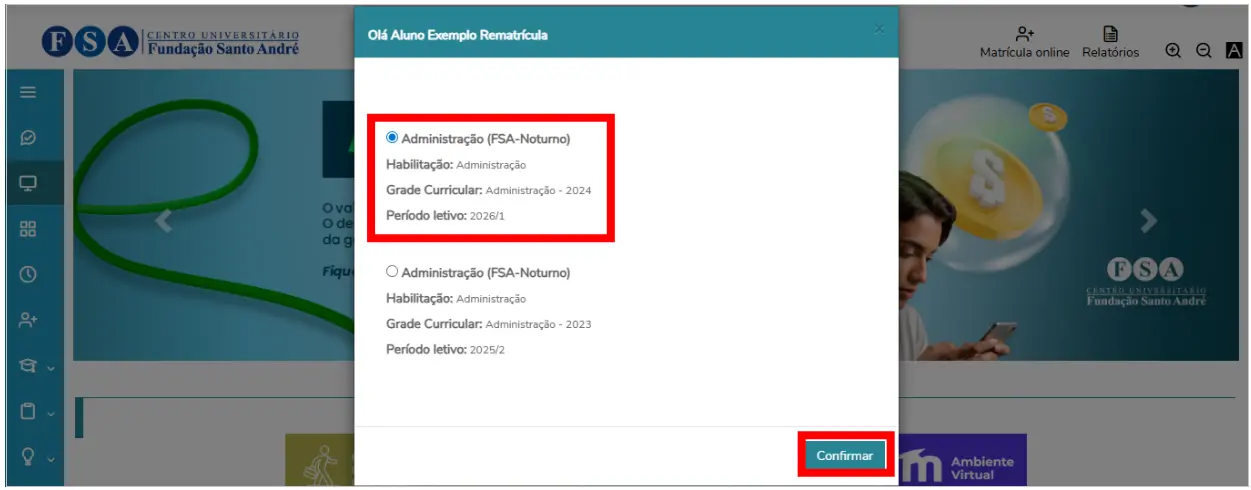Viewport: 1251px width, 490px height.
Task: Click the clock icon in sidebar
Action: (28, 274)
